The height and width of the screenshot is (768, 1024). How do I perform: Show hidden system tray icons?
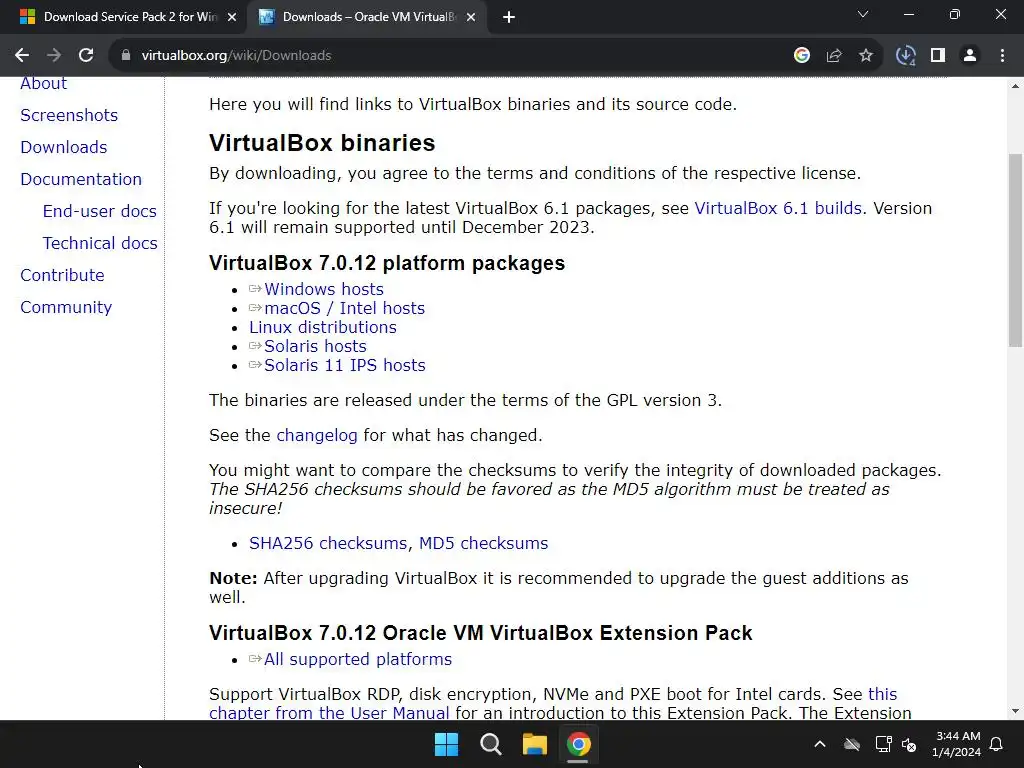[820, 744]
